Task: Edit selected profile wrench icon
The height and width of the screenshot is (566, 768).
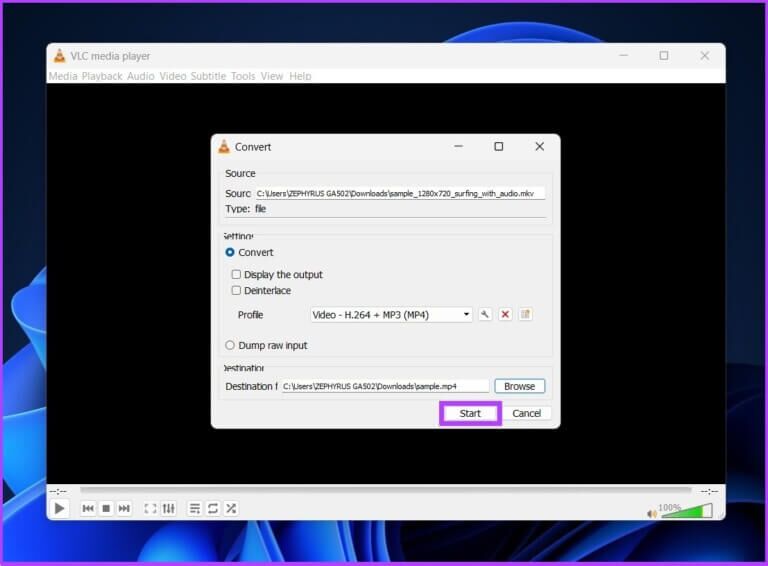Action: pos(485,314)
